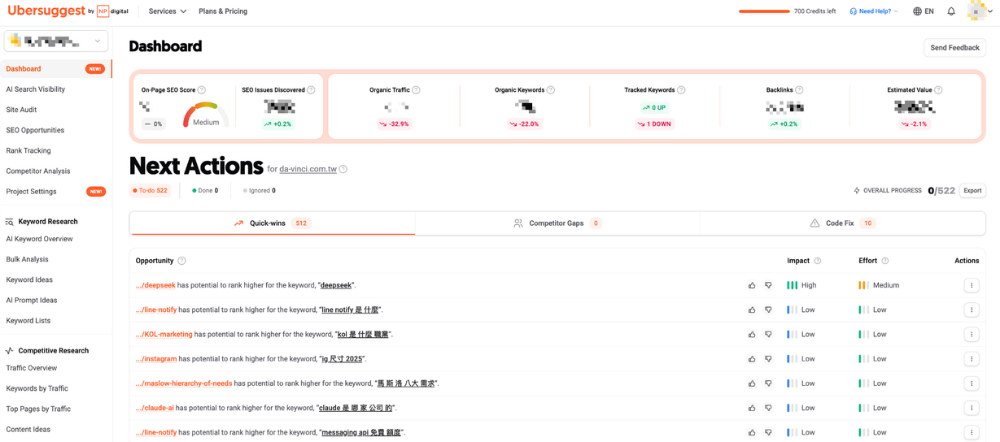
Task: Switch to Code Fix tab
Action: point(842,223)
